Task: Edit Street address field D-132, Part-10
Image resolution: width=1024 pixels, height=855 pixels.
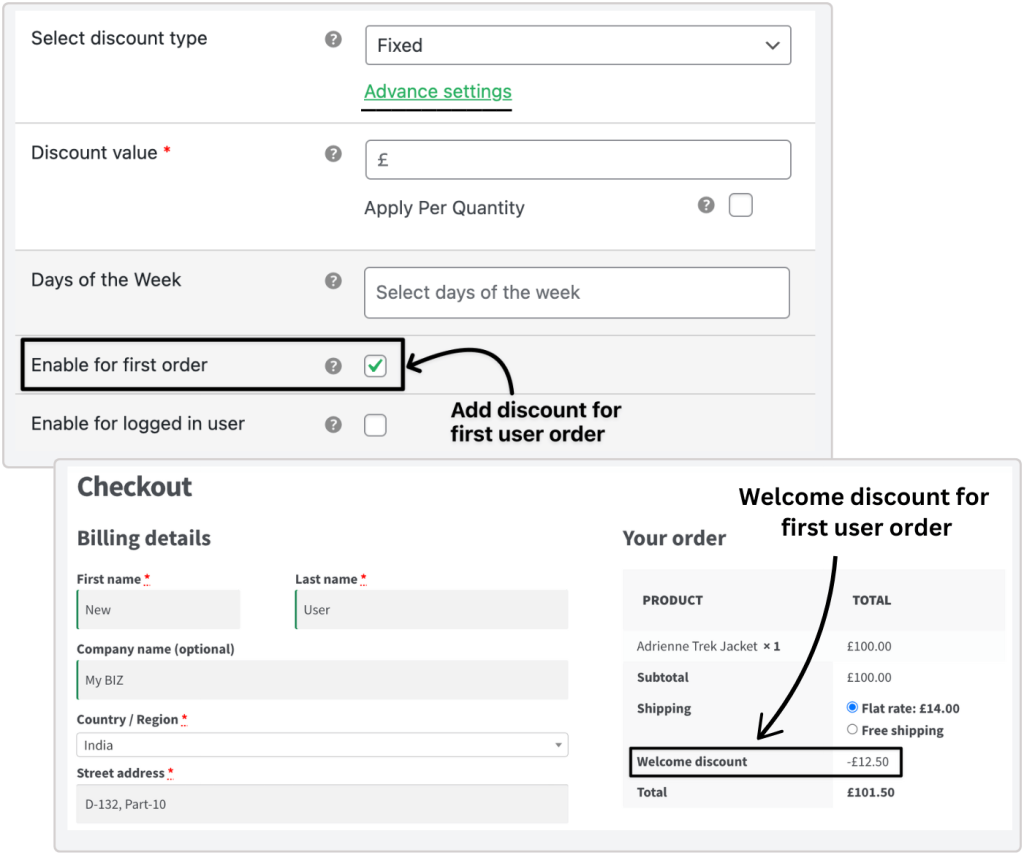Action: (x=323, y=804)
